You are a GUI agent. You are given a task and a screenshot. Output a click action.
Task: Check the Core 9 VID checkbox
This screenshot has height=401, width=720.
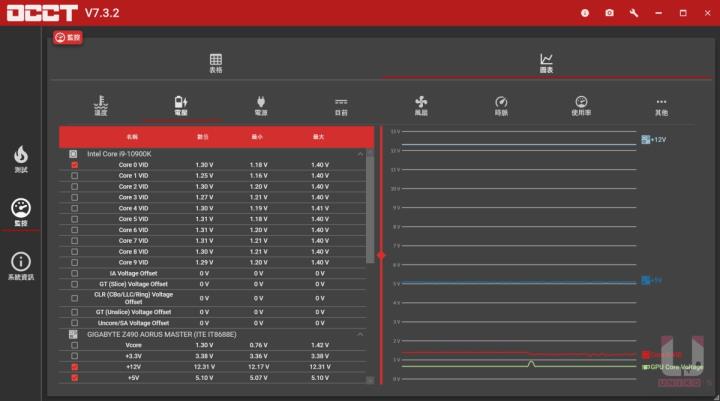[x=74, y=262]
